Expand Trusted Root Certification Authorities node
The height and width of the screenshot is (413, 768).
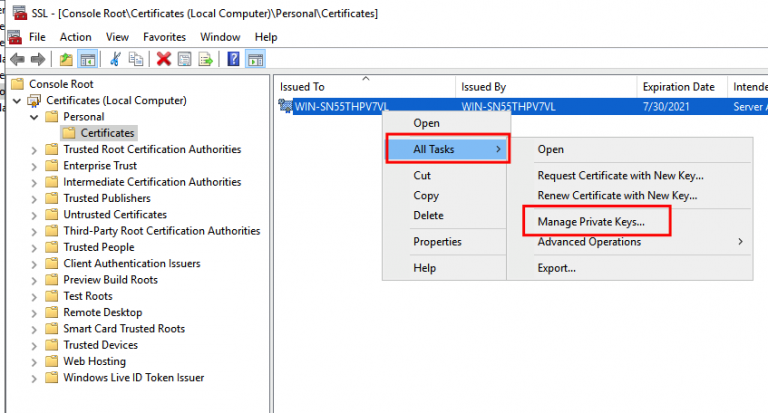point(34,150)
